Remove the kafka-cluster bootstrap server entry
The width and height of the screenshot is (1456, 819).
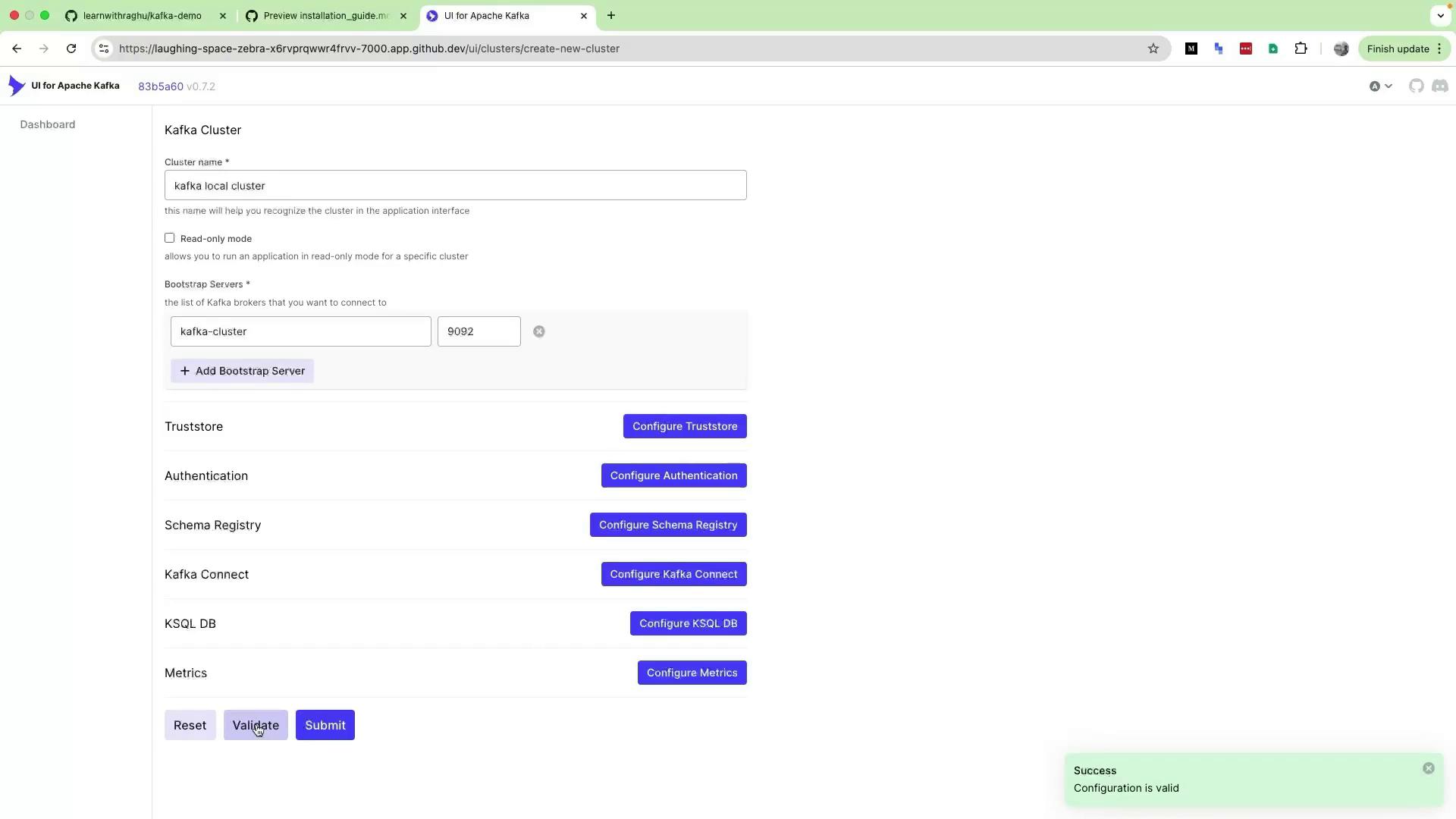(538, 331)
